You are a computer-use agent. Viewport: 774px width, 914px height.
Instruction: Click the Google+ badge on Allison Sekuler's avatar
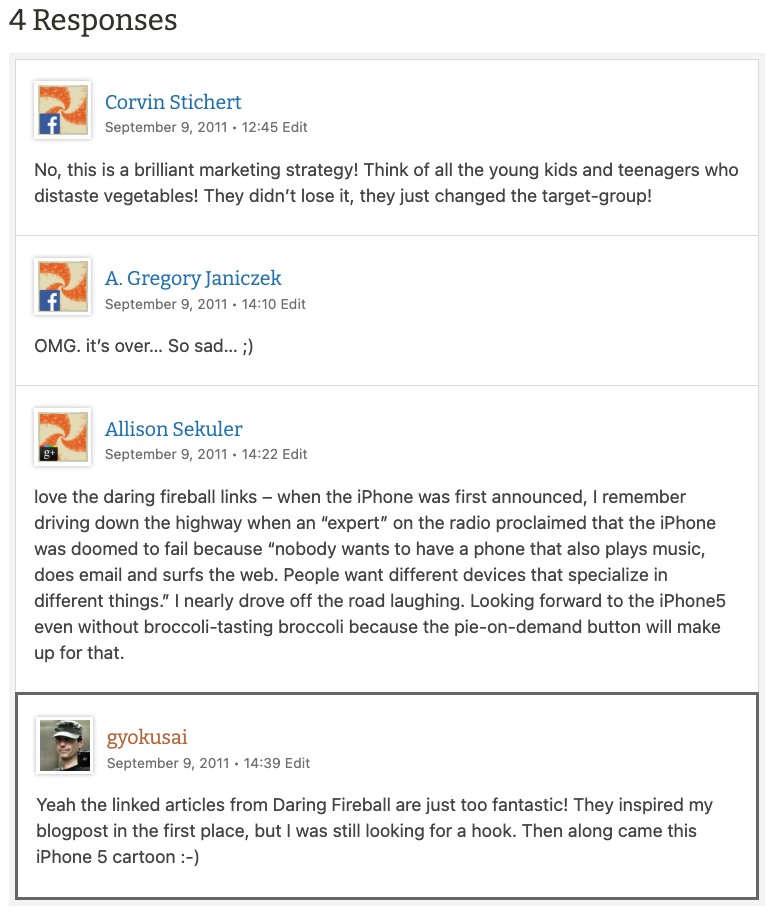coord(47,453)
